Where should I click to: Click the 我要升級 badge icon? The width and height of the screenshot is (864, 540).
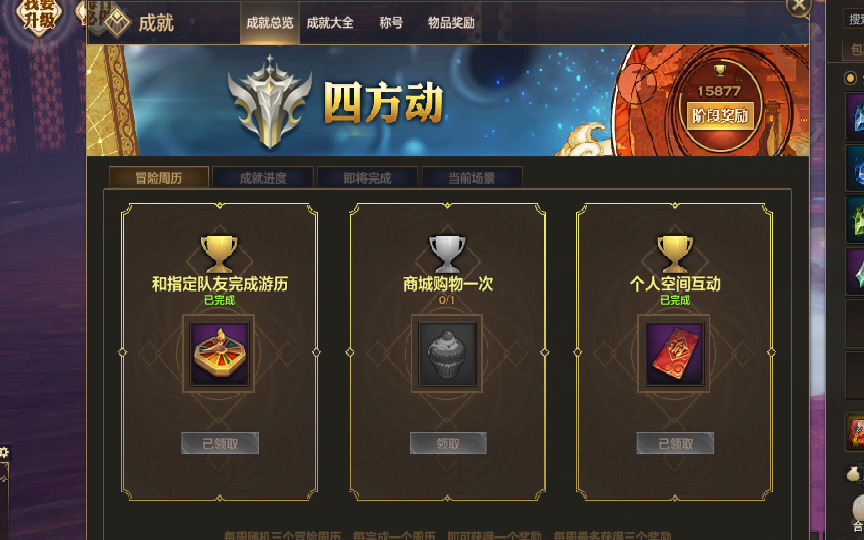(39, 15)
